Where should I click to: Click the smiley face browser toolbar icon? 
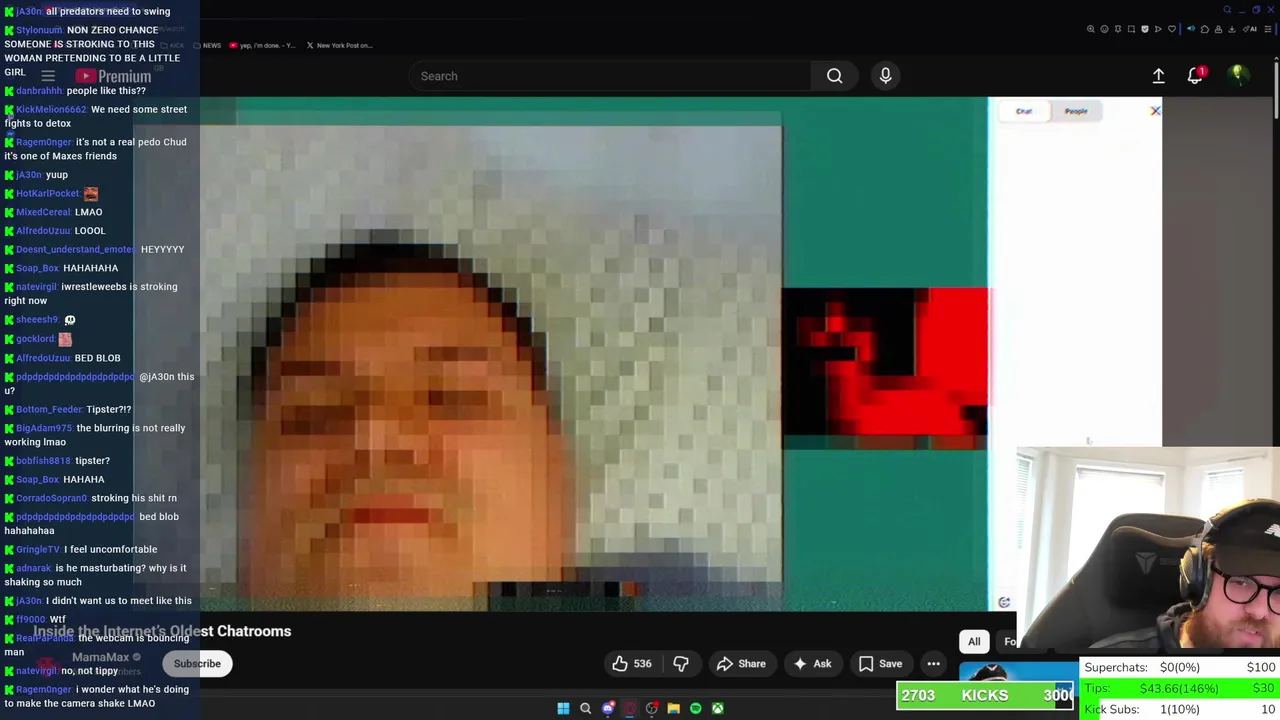click(1105, 29)
